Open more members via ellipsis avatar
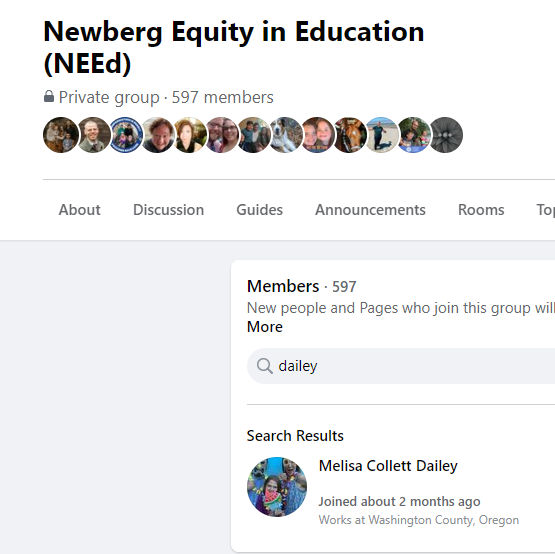555x554 pixels. [446, 135]
